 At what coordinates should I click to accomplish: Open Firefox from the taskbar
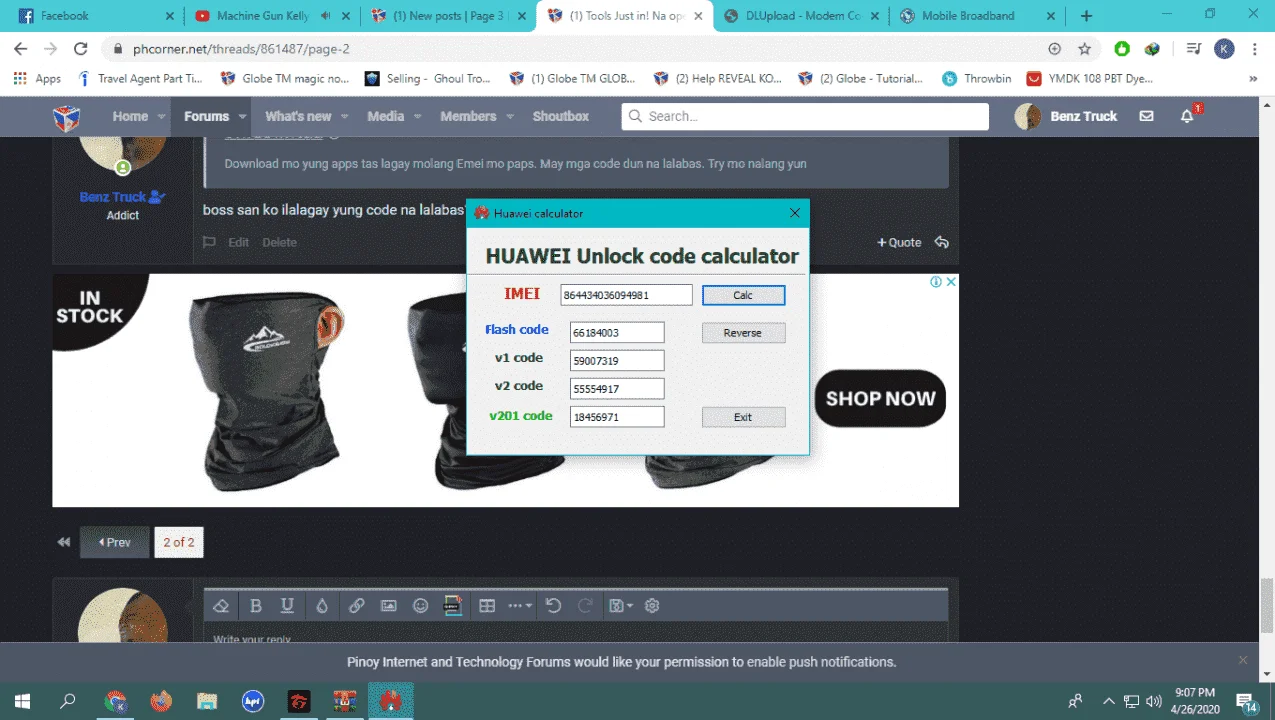[x=161, y=701]
